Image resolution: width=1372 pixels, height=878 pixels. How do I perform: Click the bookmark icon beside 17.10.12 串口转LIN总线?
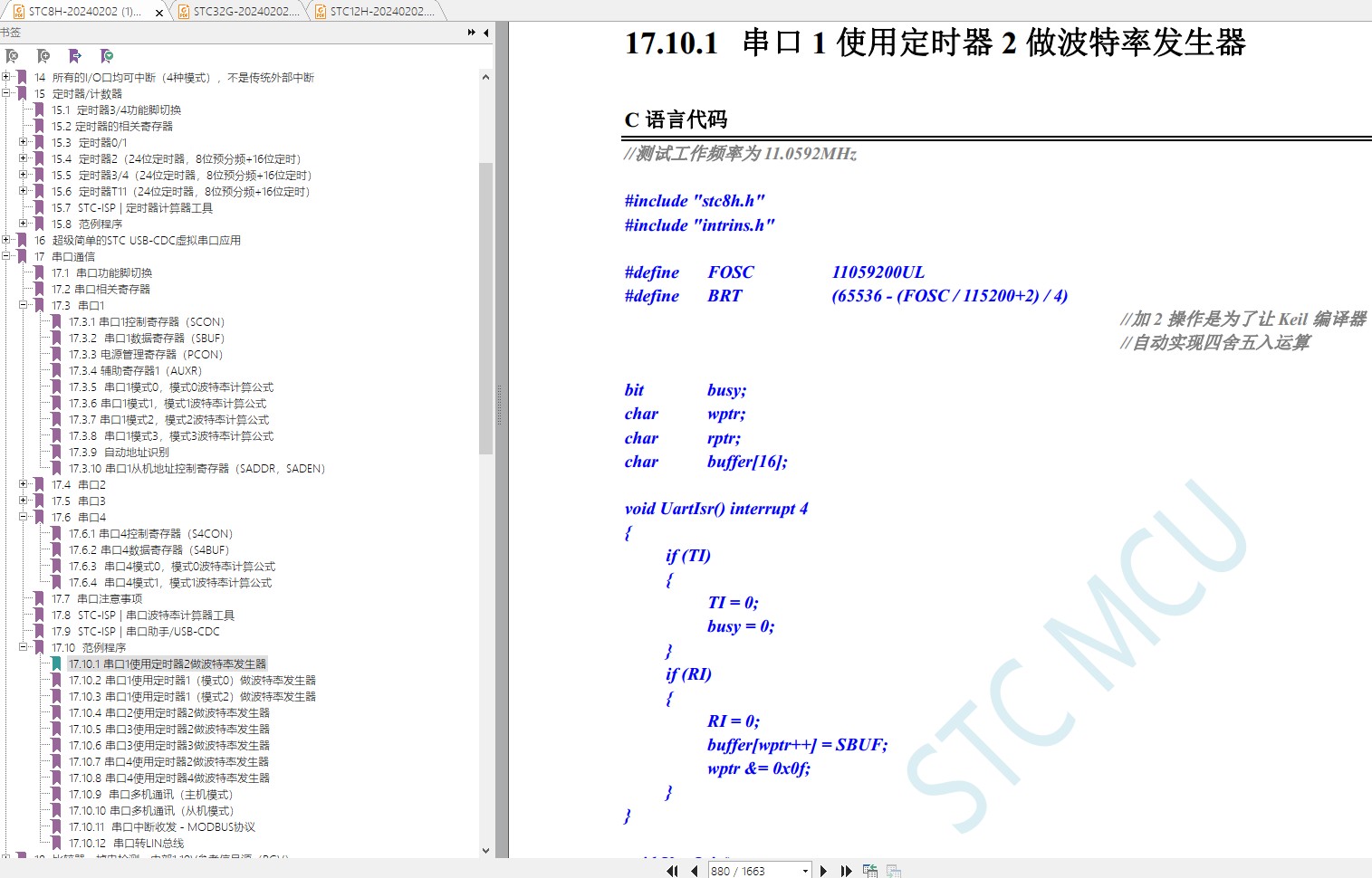56,844
